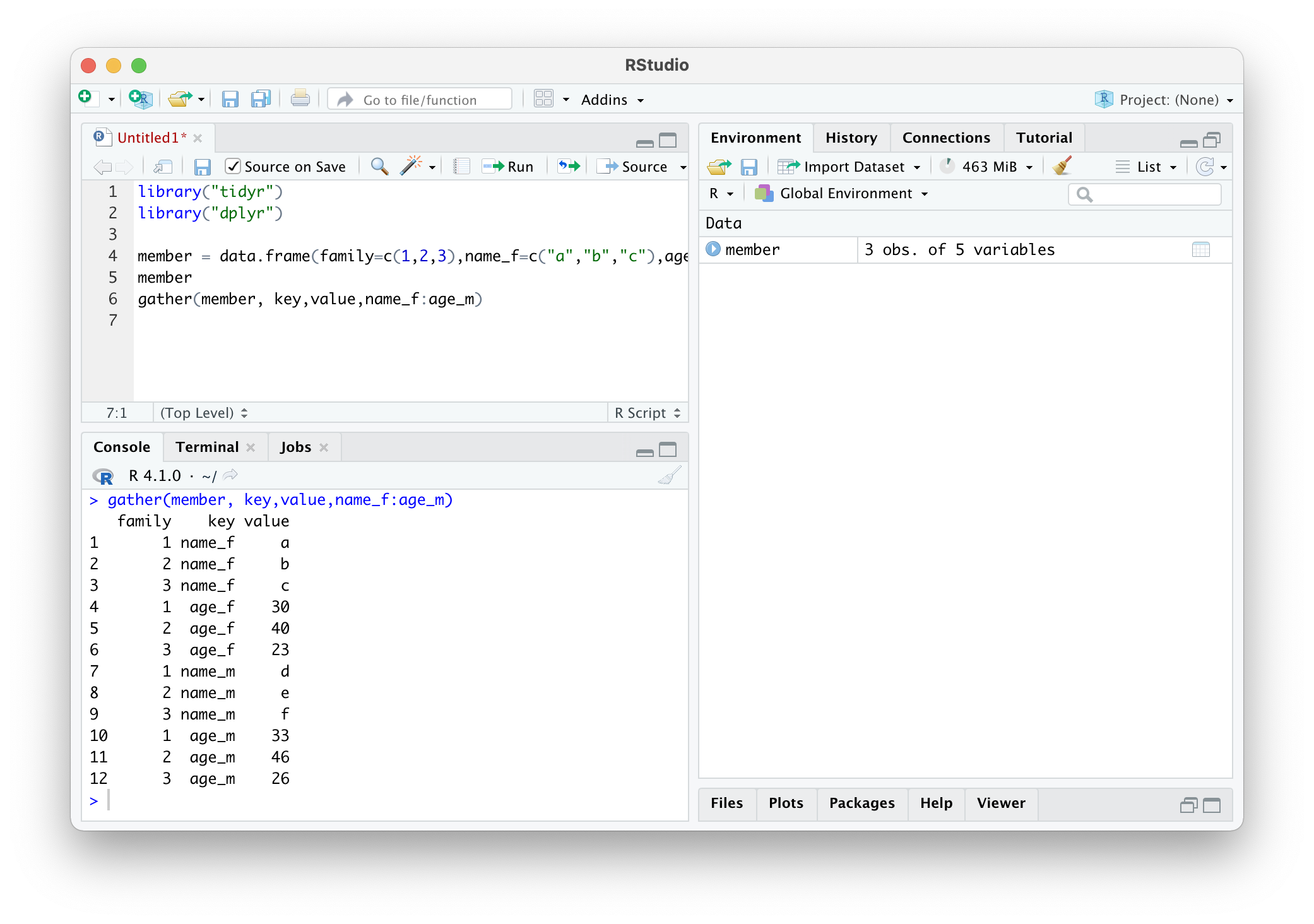Open R language selector dropdown
Image resolution: width=1314 pixels, height=924 pixels.
[x=721, y=194]
